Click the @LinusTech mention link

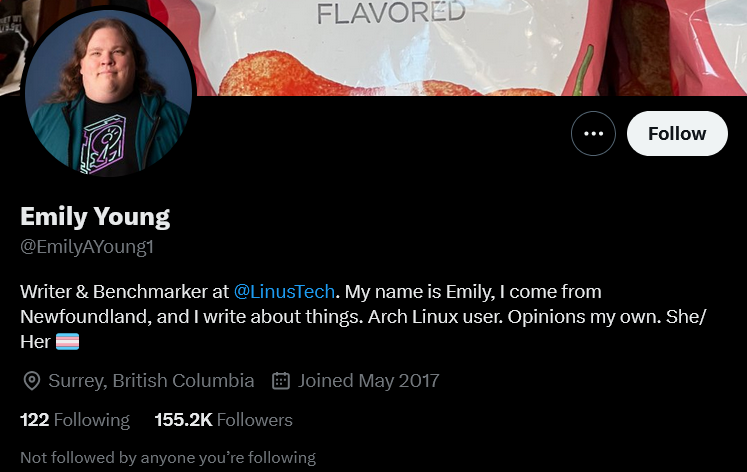click(x=284, y=291)
